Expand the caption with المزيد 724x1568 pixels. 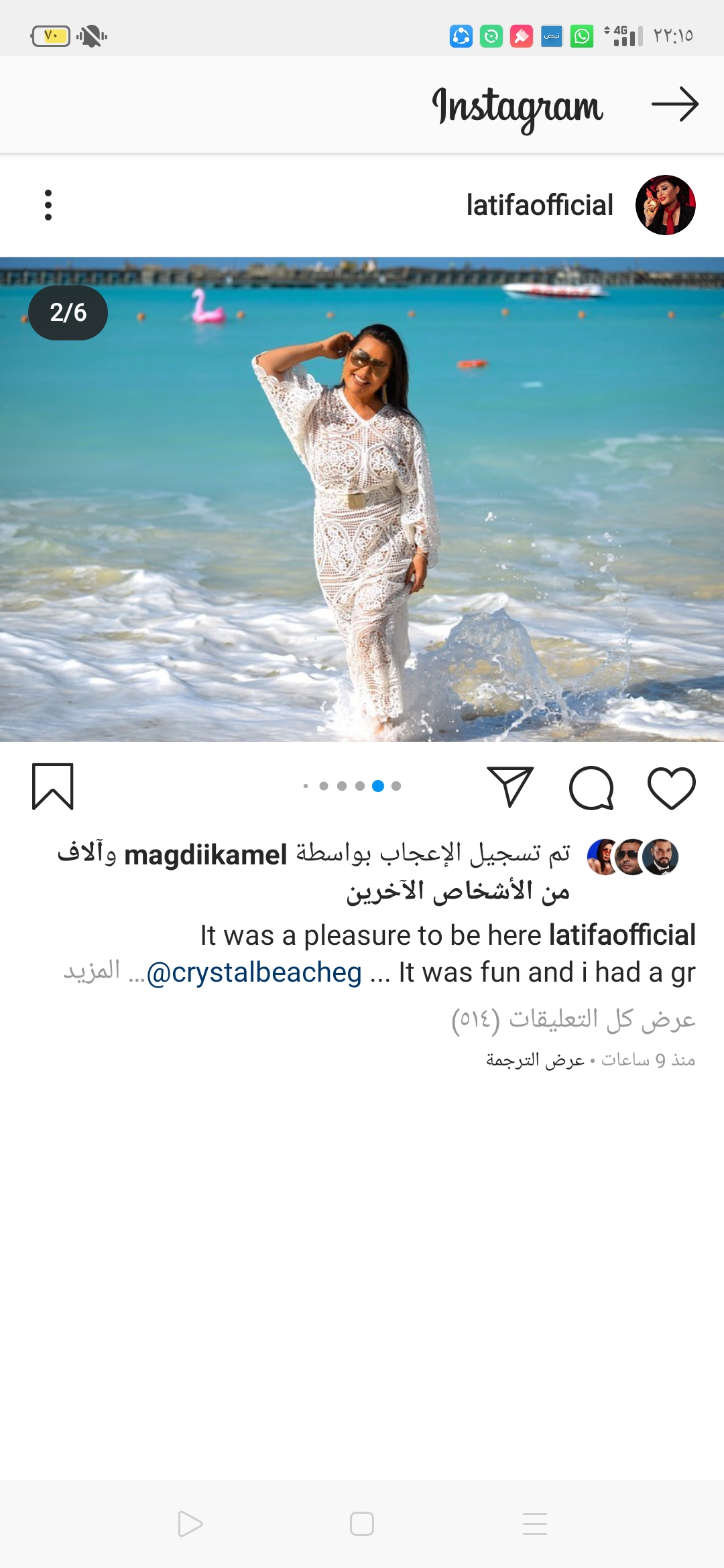92,970
